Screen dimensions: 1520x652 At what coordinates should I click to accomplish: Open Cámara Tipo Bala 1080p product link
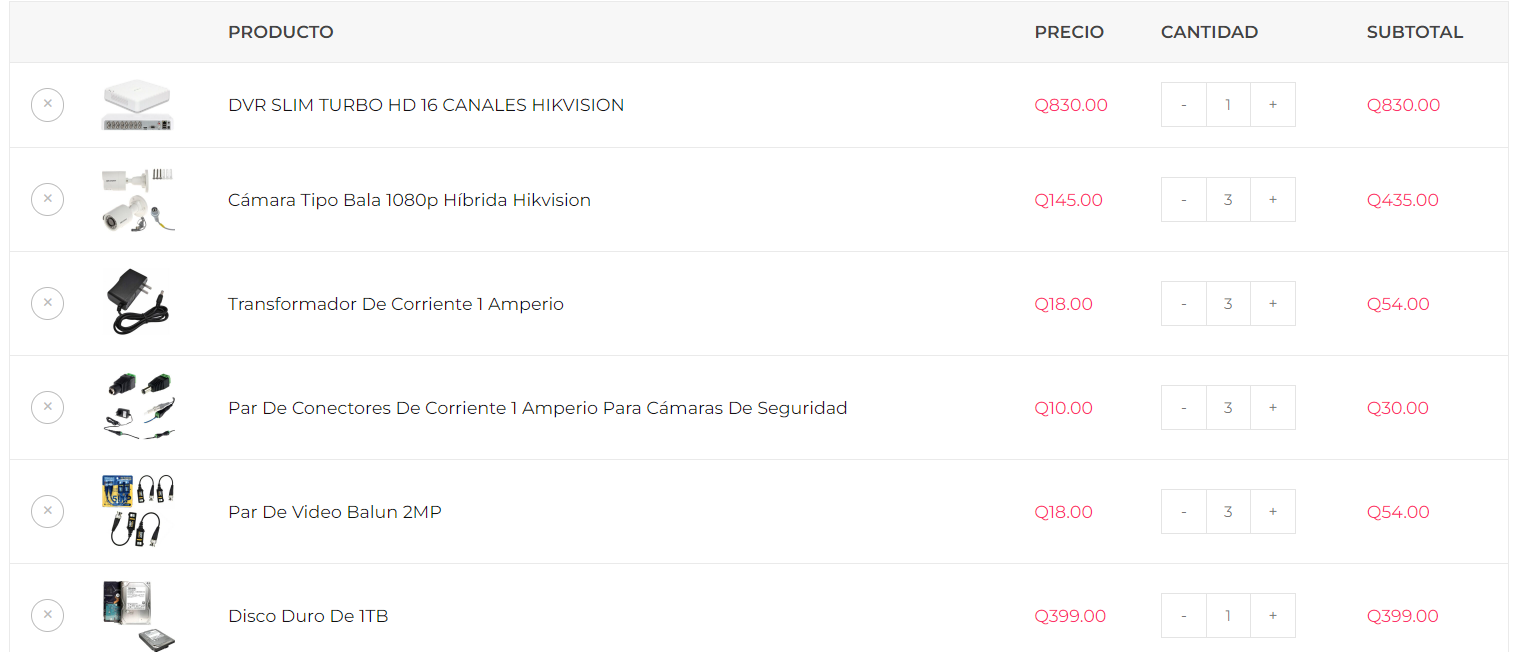pyautogui.click(x=409, y=200)
